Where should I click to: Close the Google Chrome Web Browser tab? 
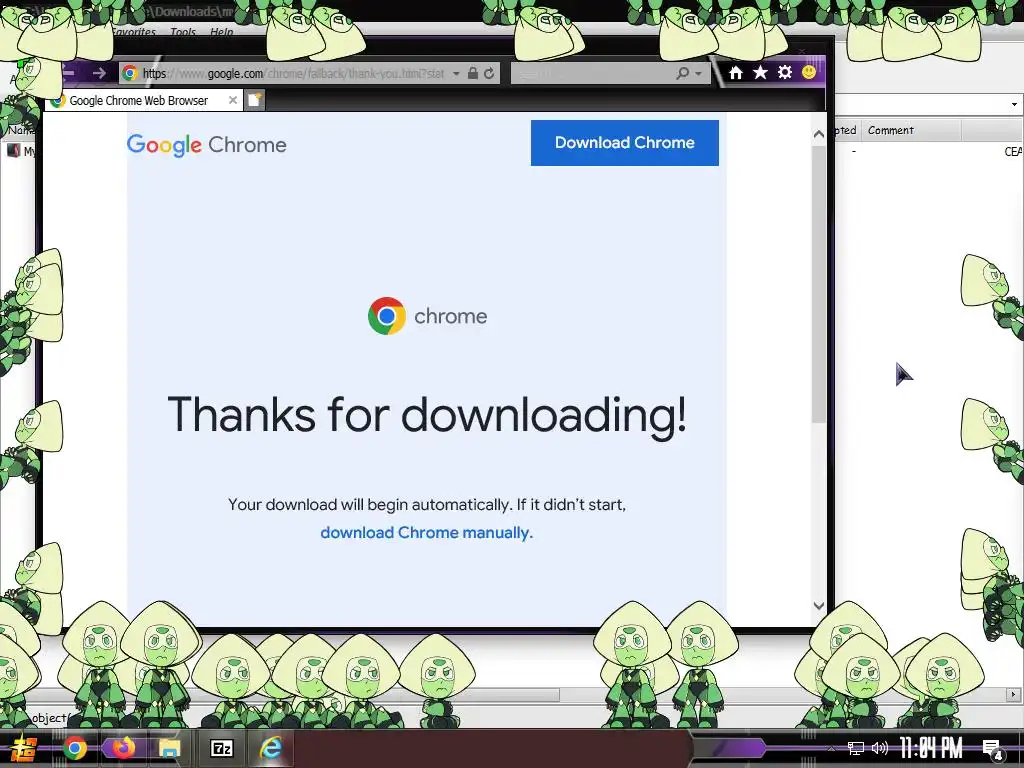(232, 100)
